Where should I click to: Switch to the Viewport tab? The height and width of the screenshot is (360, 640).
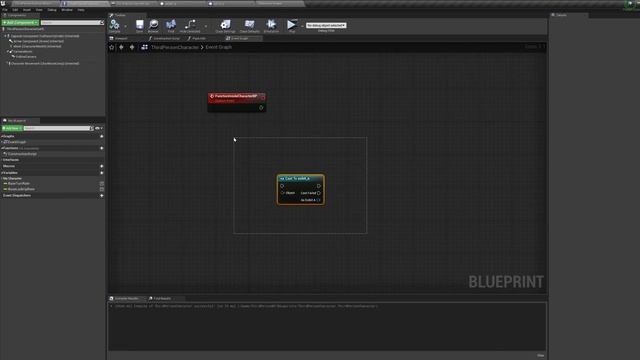(121, 38)
